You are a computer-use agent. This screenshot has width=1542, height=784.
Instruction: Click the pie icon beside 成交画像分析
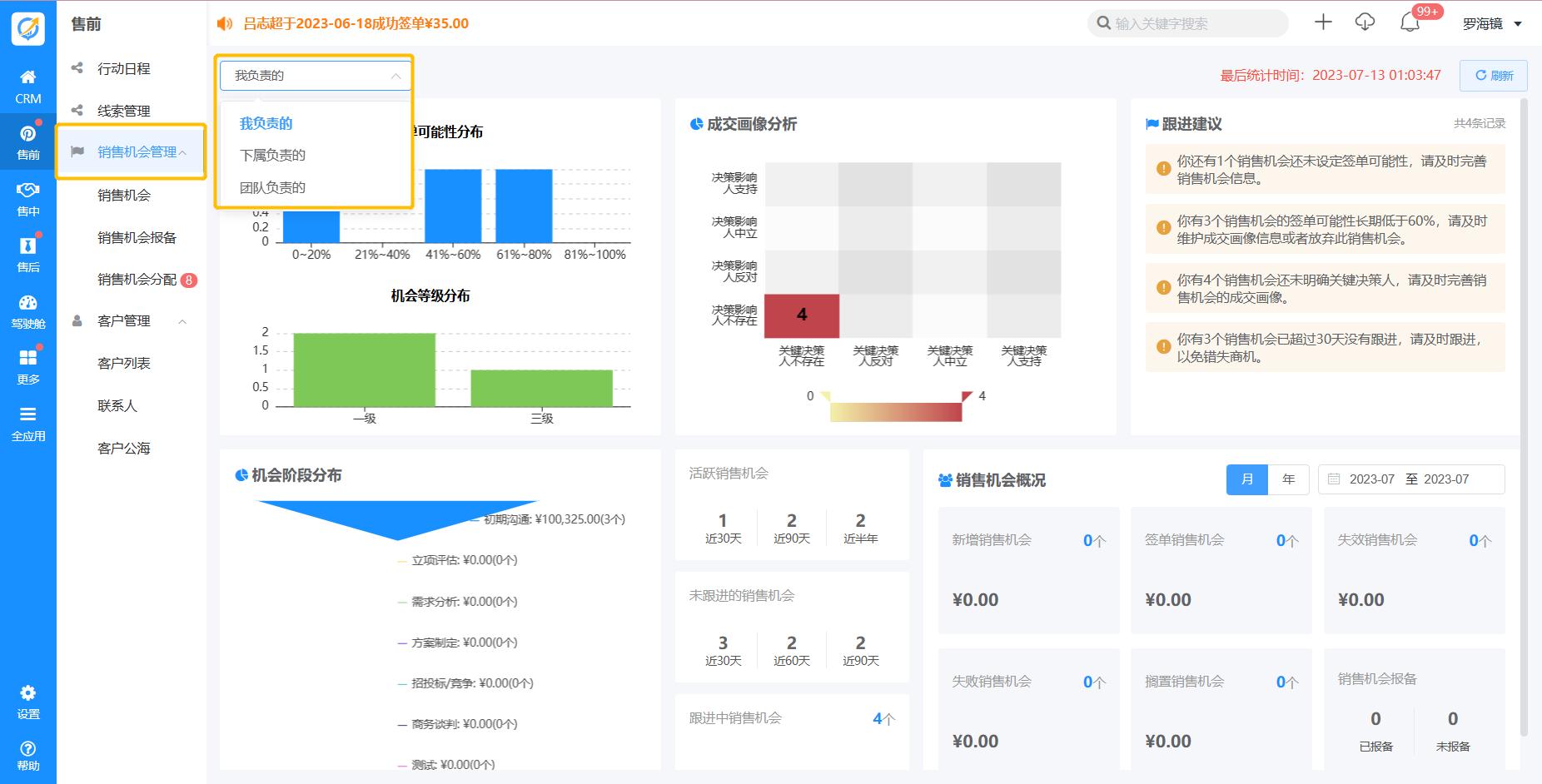697,124
